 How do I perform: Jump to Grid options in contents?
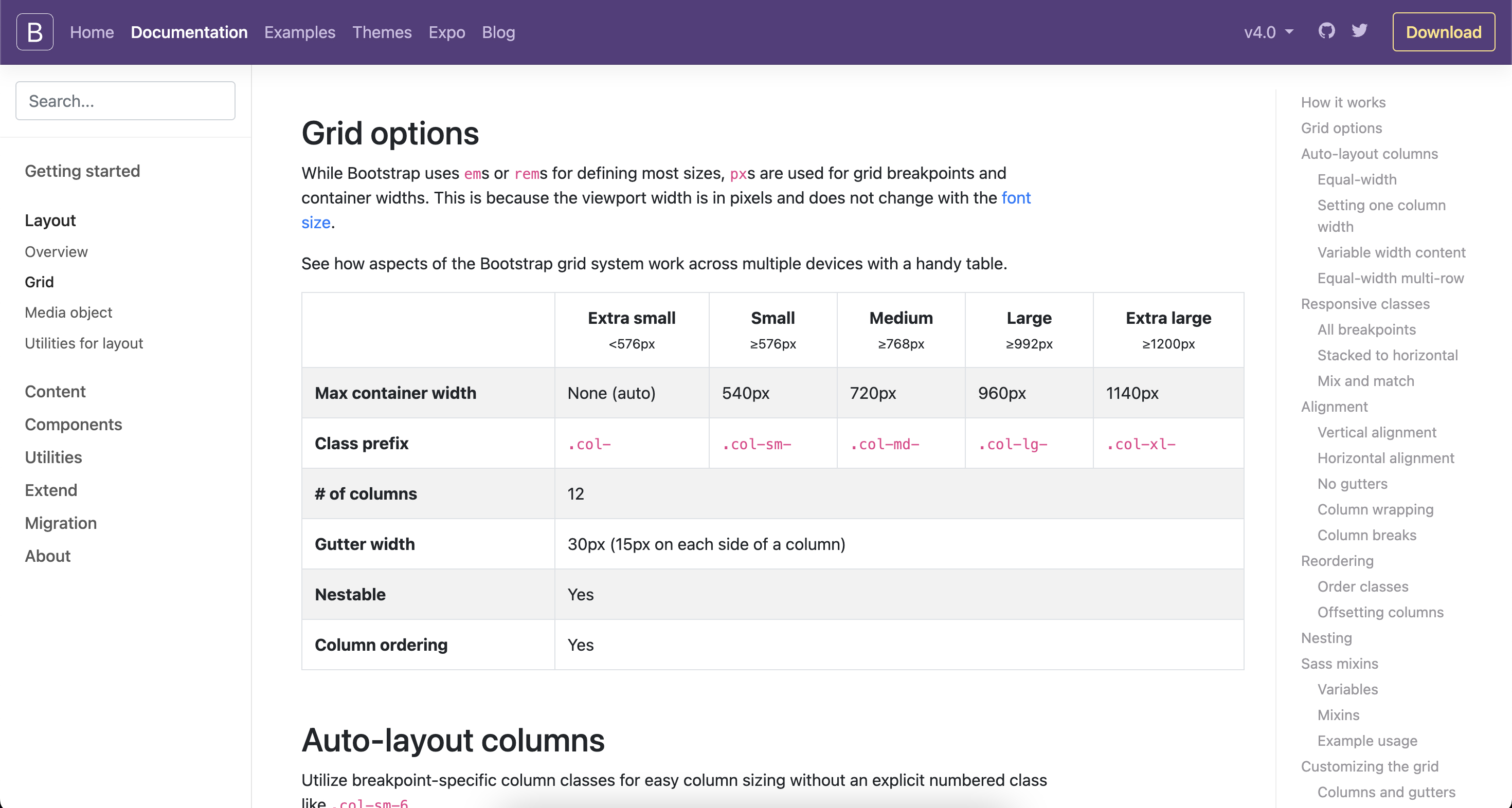pyautogui.click(x=1341, y=128)
